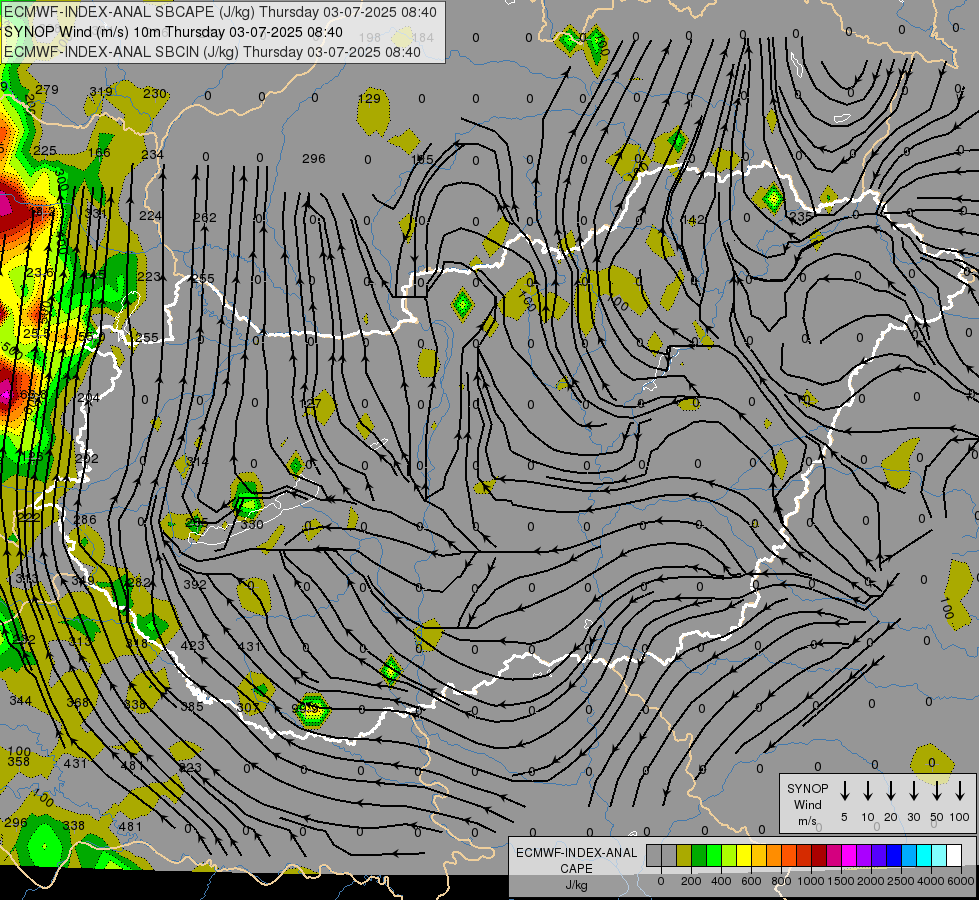Click the '319' CAPE value on the map
The image size is (979, 900).
[x=101, y=92]
